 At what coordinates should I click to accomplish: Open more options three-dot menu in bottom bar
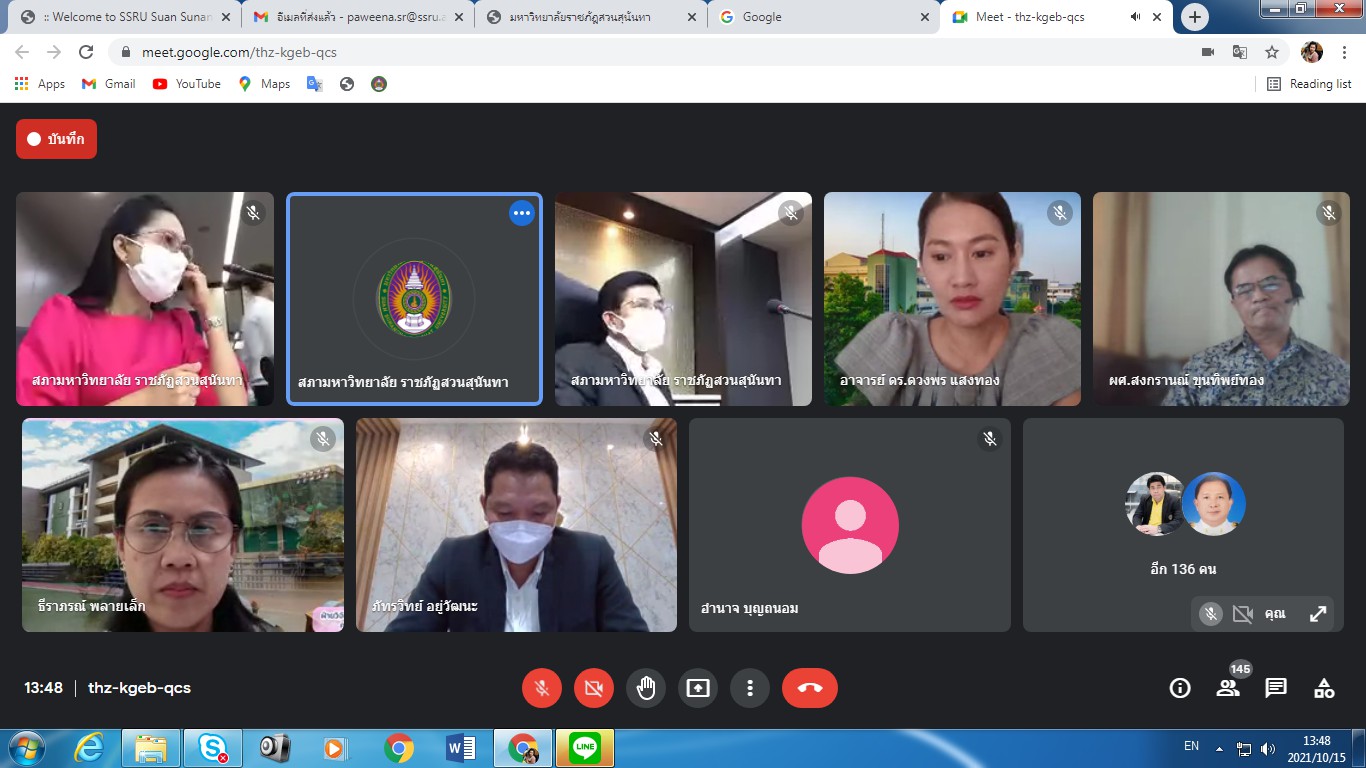click(x=750, y=688)
